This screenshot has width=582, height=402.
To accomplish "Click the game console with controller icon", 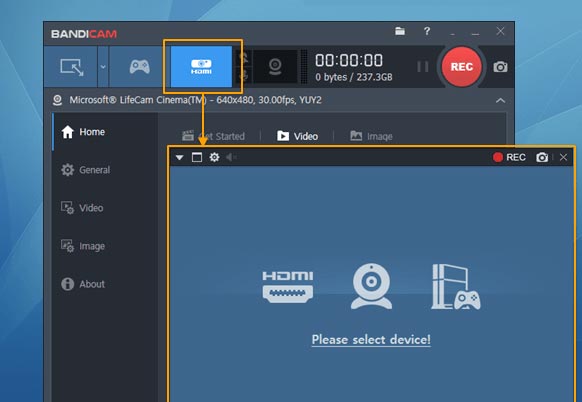I will pyautogui.click(x=456, y=287).
